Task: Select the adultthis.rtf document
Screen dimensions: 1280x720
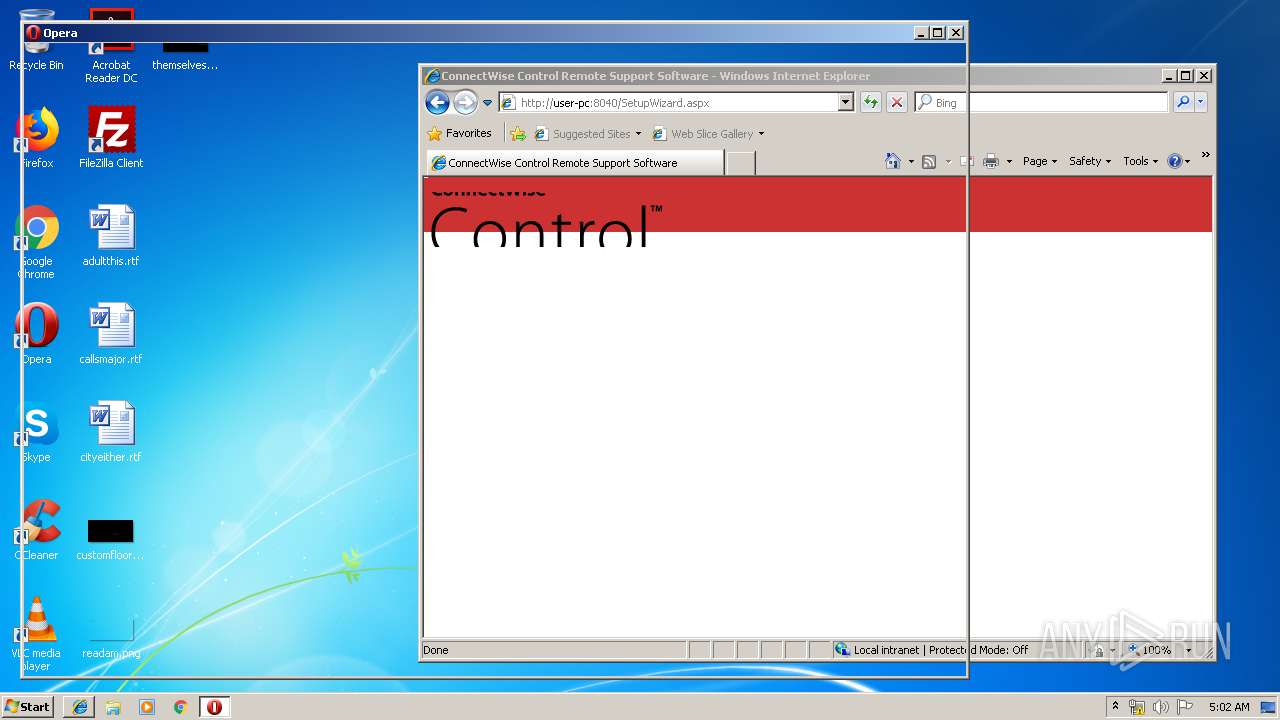Action: point(111,236)
